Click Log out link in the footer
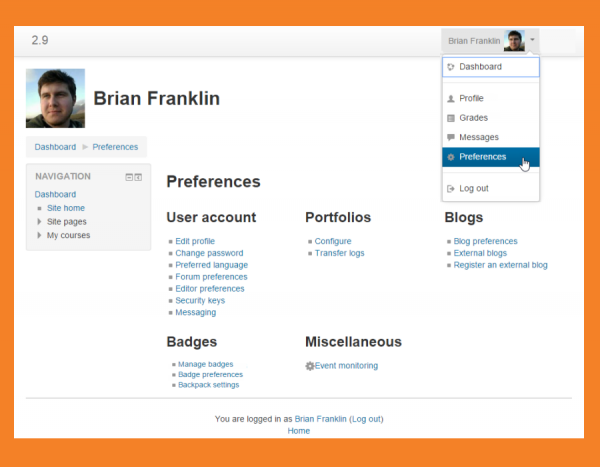The image size is (600, 467). point(367,419)
